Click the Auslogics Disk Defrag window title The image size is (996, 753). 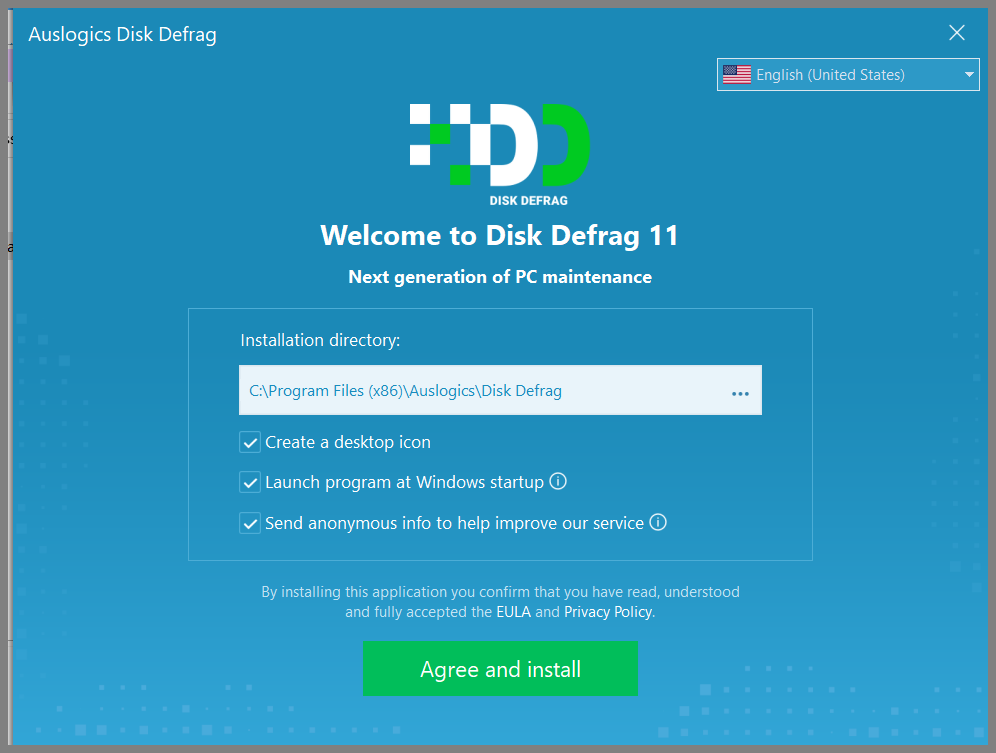pos(123,34)
